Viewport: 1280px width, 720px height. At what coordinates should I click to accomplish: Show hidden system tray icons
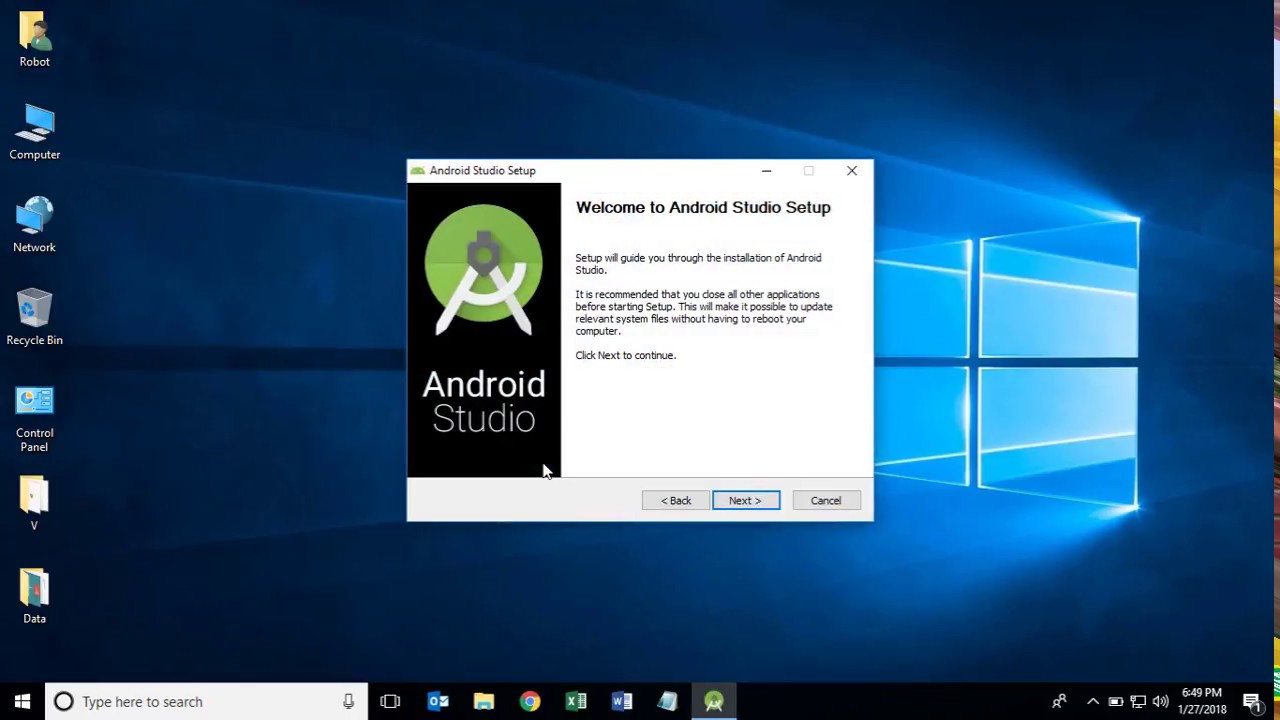pyautogui.click(x=1093, y=702)
